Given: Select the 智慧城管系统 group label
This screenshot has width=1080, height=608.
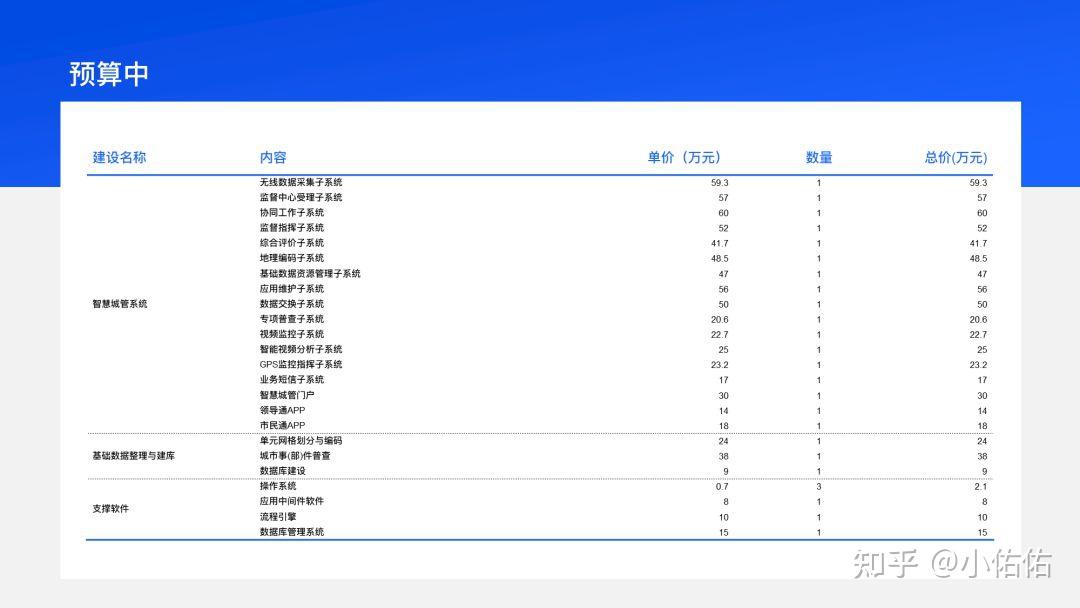Looking at the screenshot, I should tap(120, 304).
